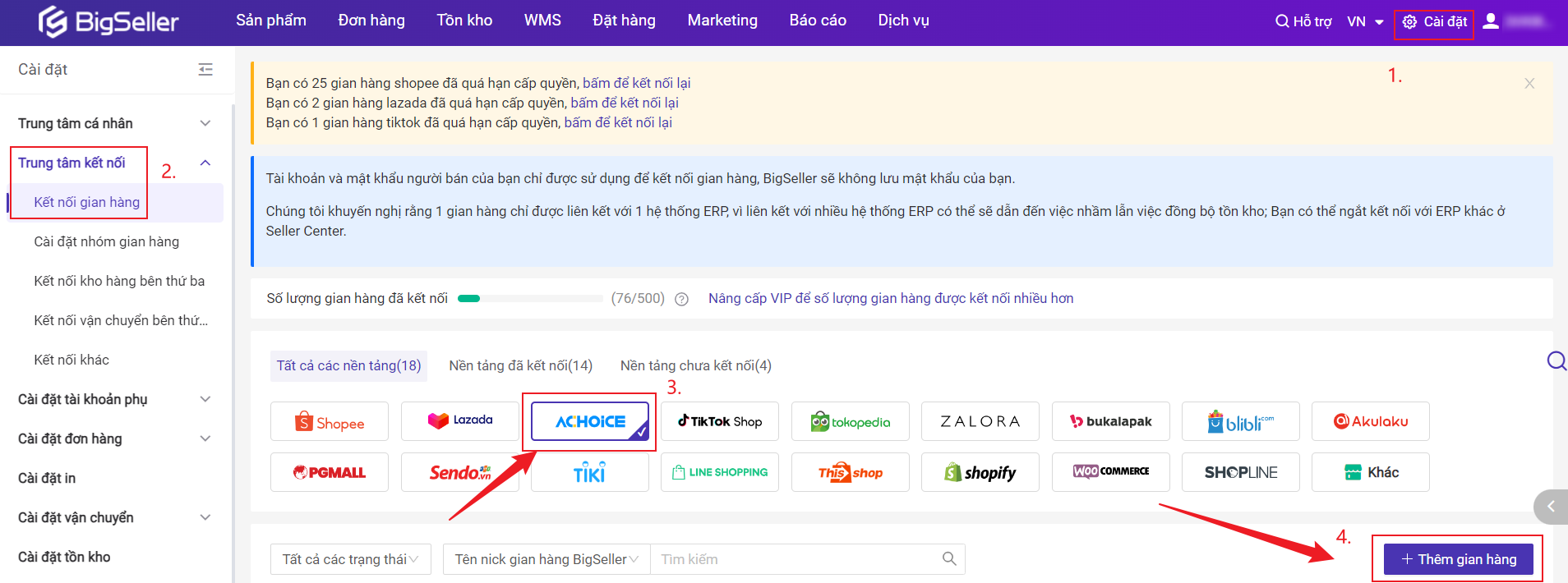Click Lazada reconnect link bấm để kết nối lại
Viewport: 1568px width, 583px height.
625,103
